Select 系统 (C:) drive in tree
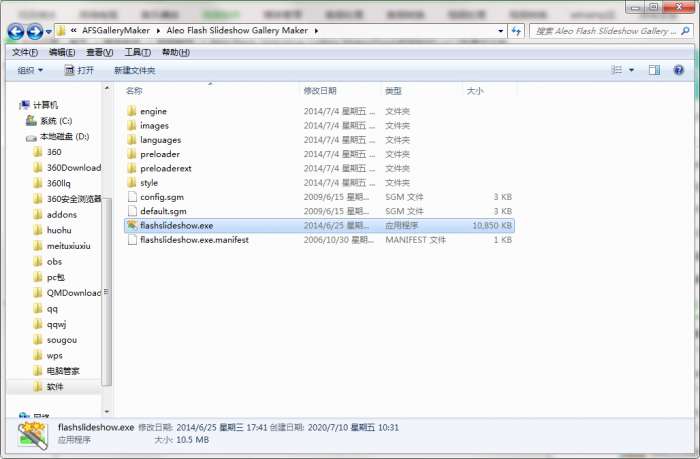This screenshot has height=459, width=700. [x=55, y=121]
